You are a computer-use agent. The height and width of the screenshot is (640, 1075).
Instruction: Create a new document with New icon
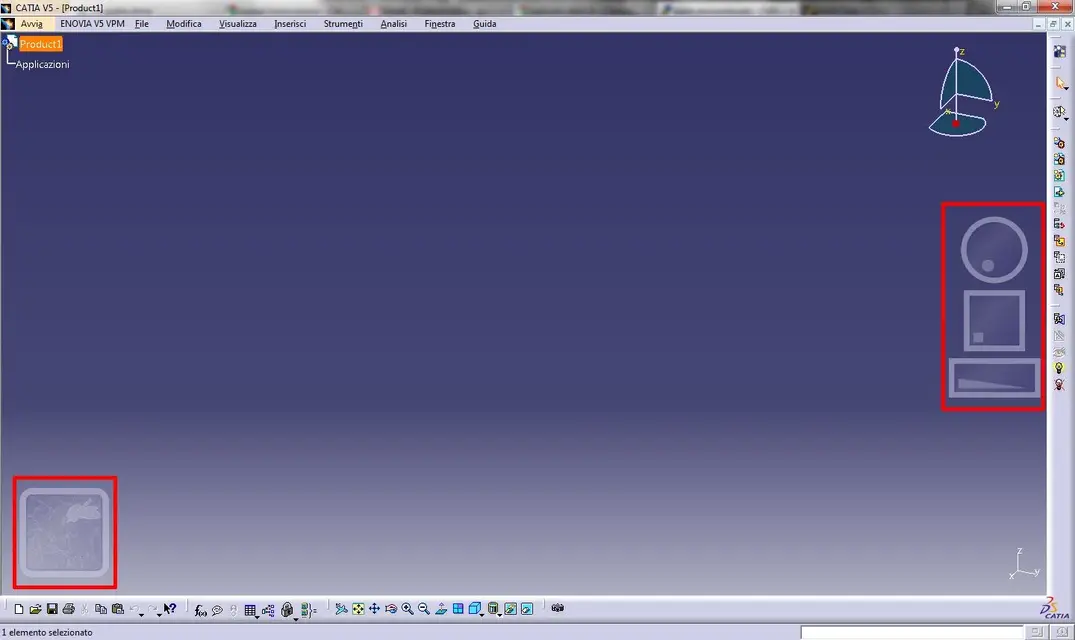point(19,608)
